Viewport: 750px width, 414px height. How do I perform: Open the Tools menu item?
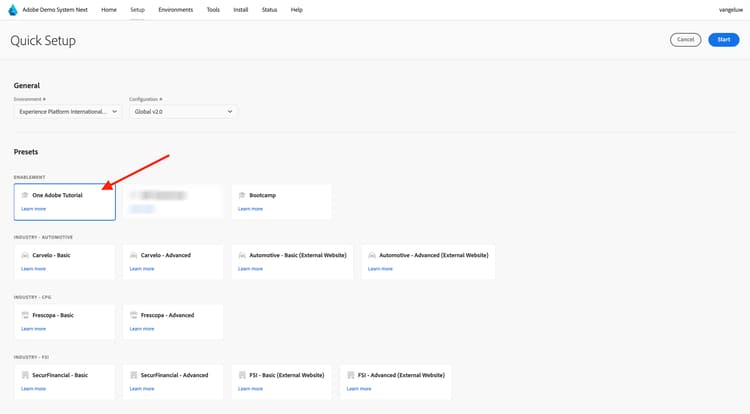(x=213, y=10)
